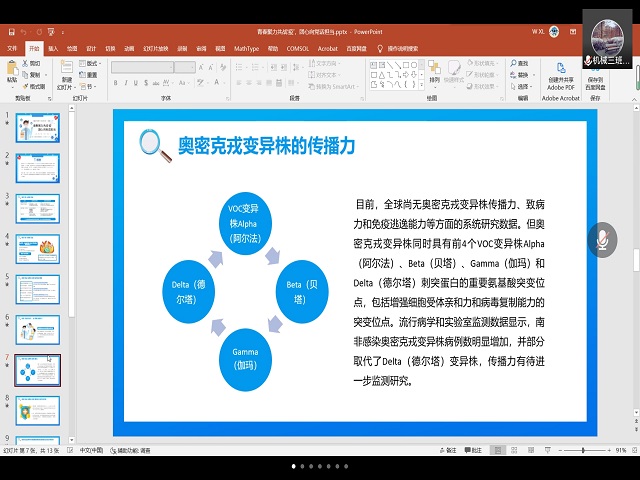Viewport: 640px width, 480px height.
Task: Click the Save icon in quick access toolbar
Action: tap(9, 32)
